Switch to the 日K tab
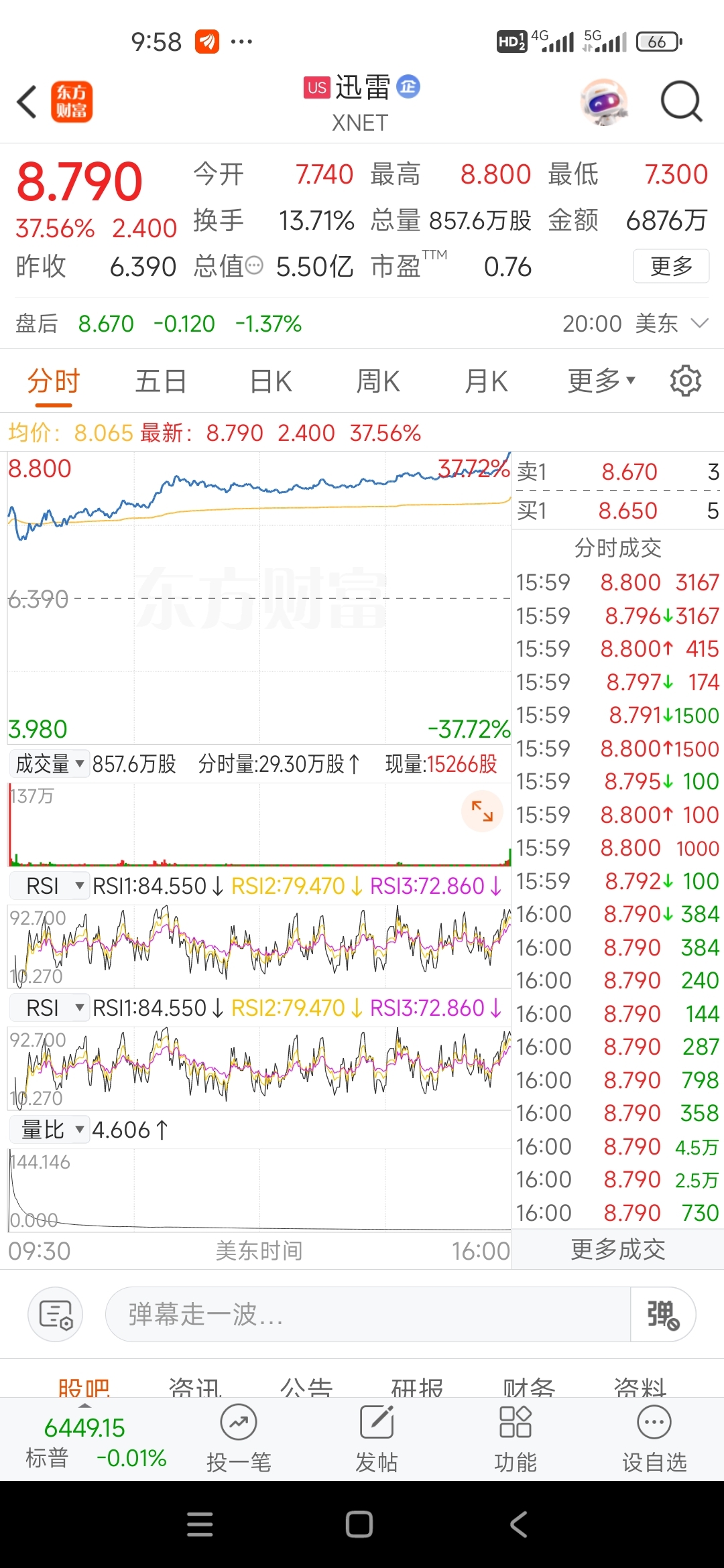 click(271, 381)
